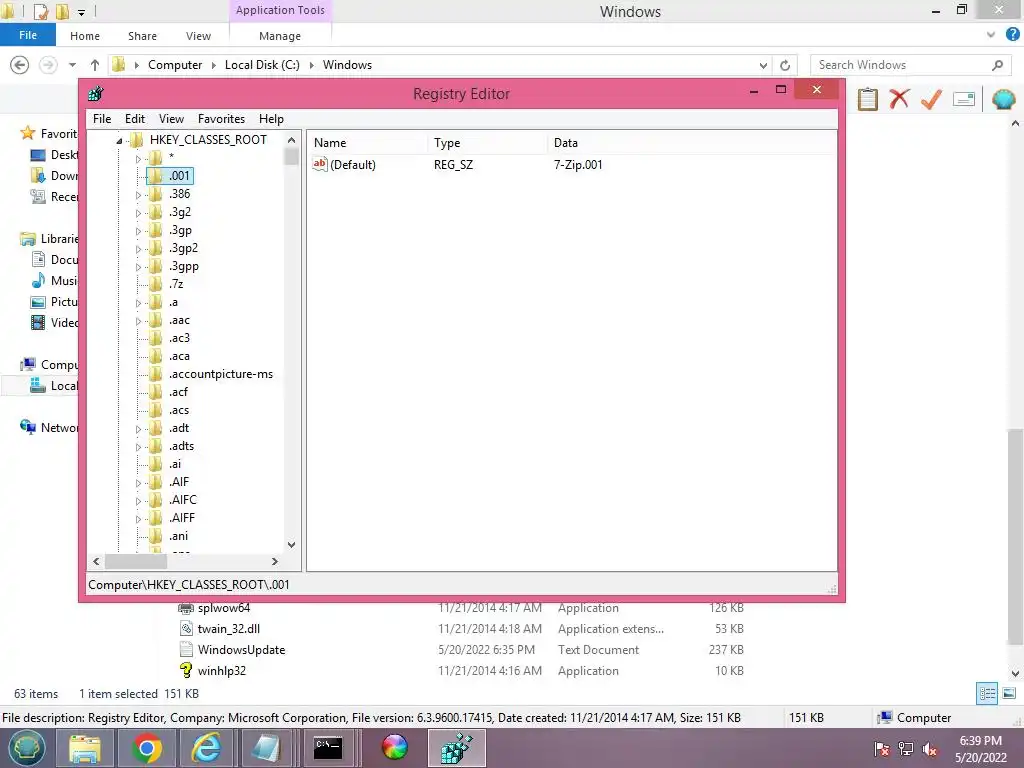Viewport: 1024px width, 768px height.
Task: Click the Explorer help question mark icon
Action: pos(1012,35)
